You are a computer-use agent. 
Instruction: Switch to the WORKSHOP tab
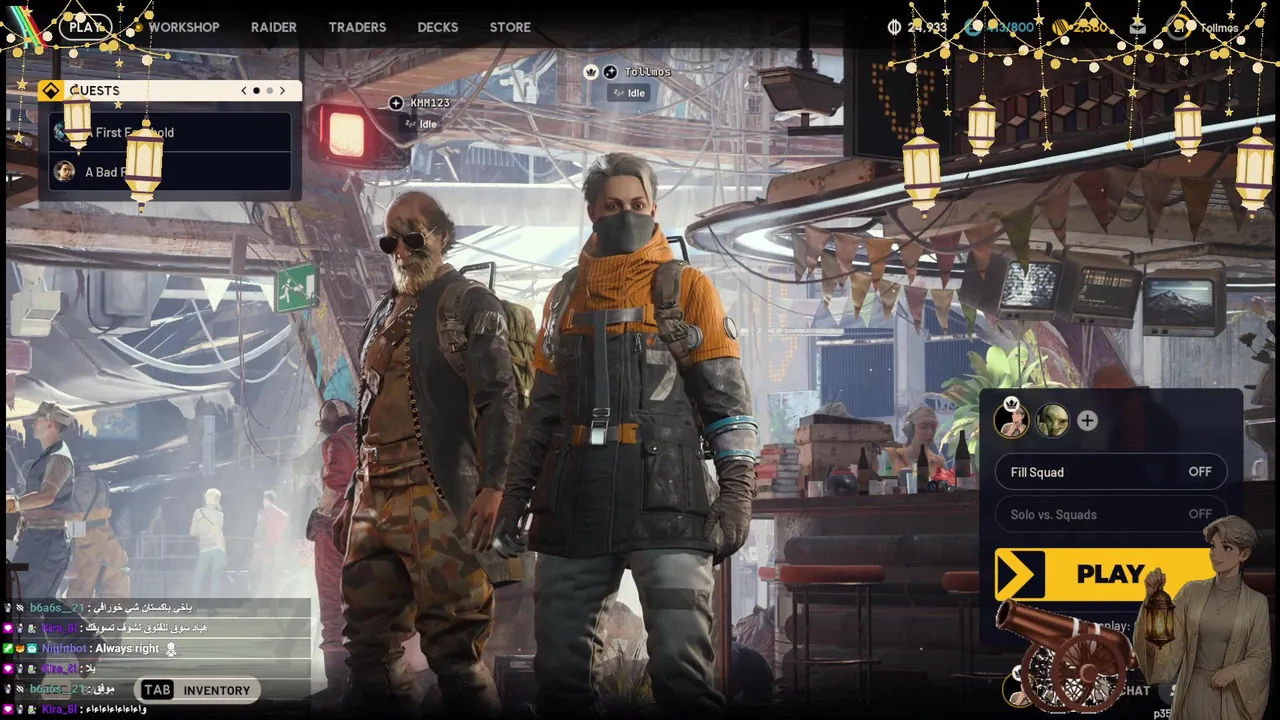pos(184,27)
